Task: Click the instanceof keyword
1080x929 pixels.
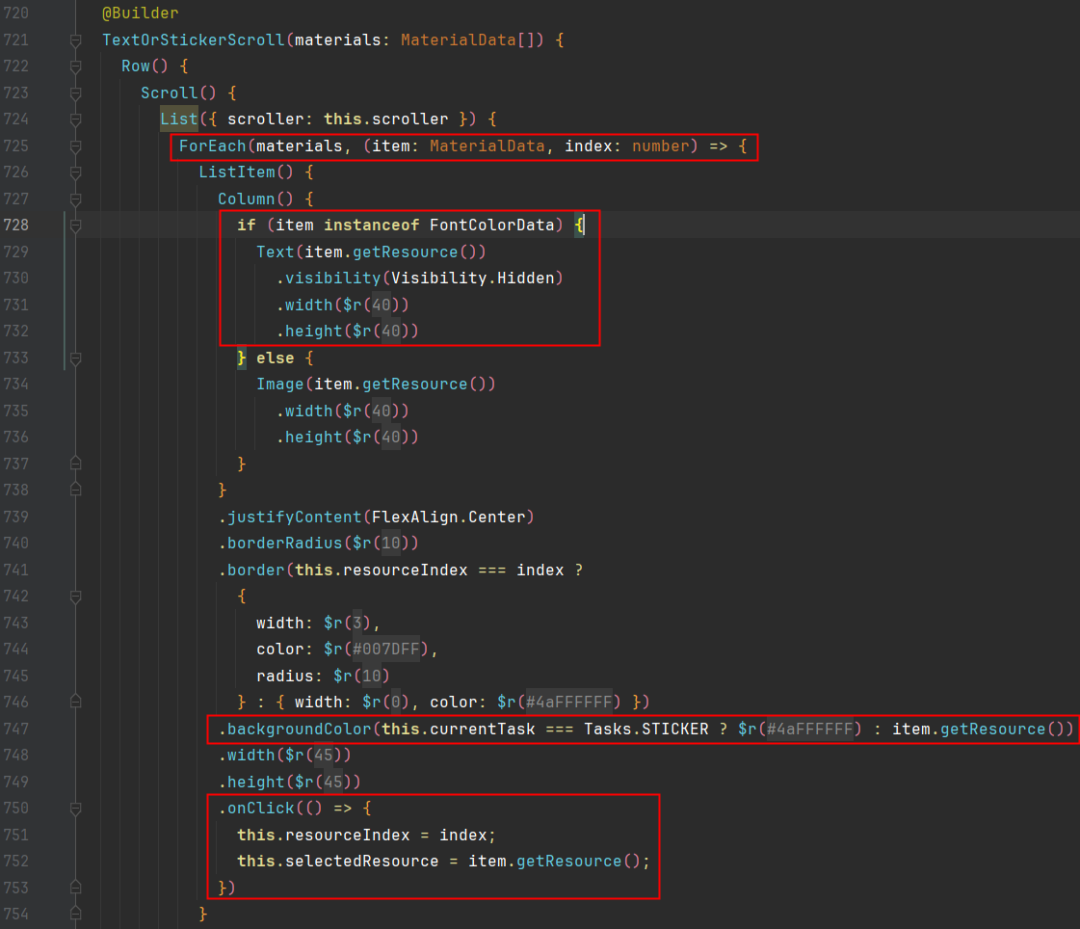Action: [371, 225]
